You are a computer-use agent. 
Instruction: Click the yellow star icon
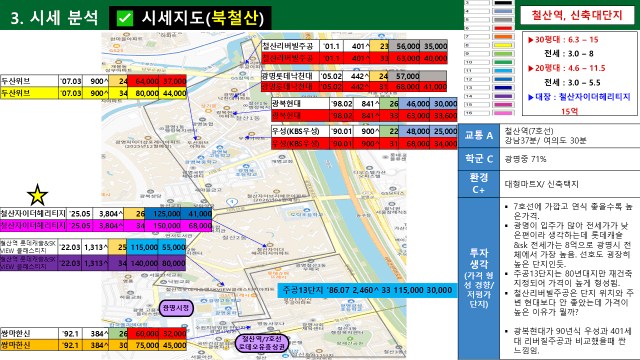37,195
